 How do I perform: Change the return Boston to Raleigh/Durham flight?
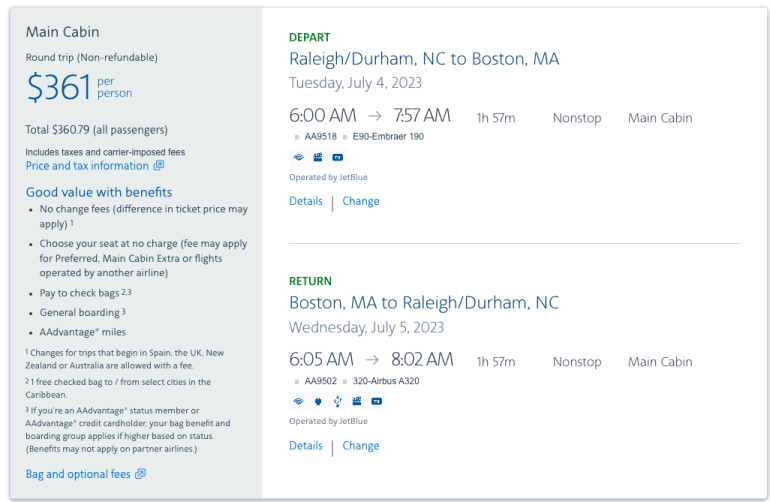361,446
